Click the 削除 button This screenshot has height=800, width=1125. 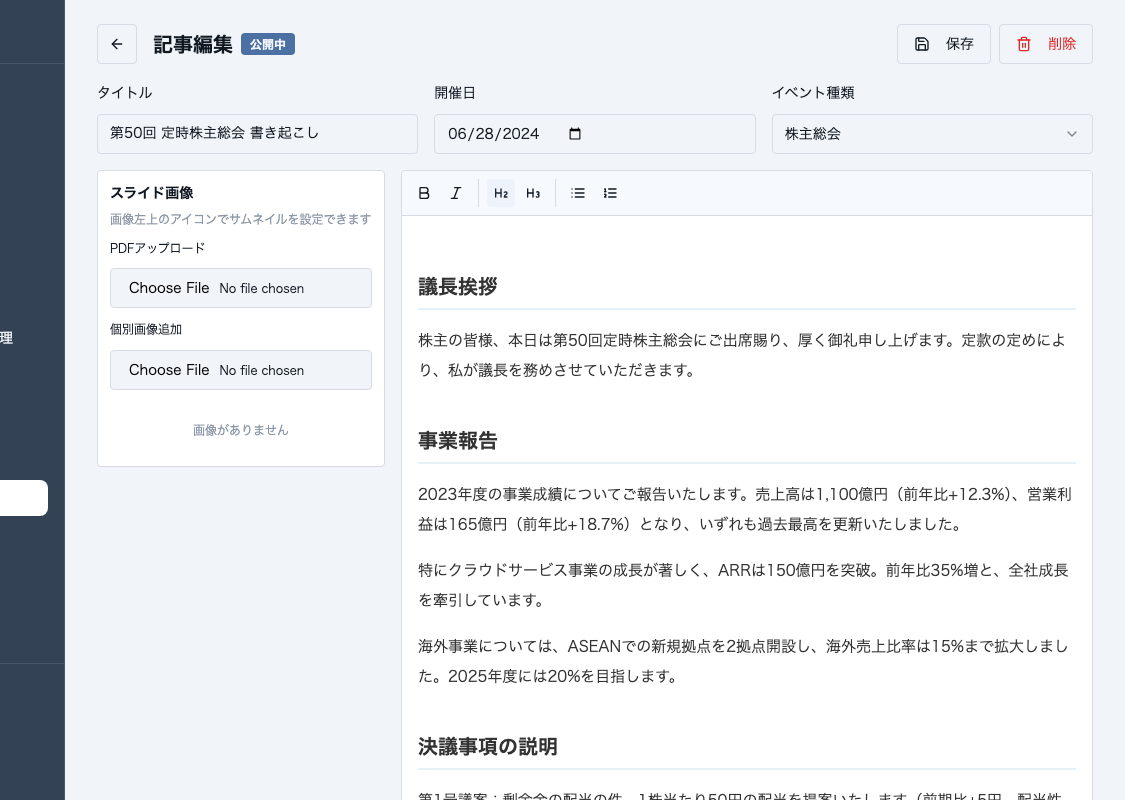[x=1045, y=43]
